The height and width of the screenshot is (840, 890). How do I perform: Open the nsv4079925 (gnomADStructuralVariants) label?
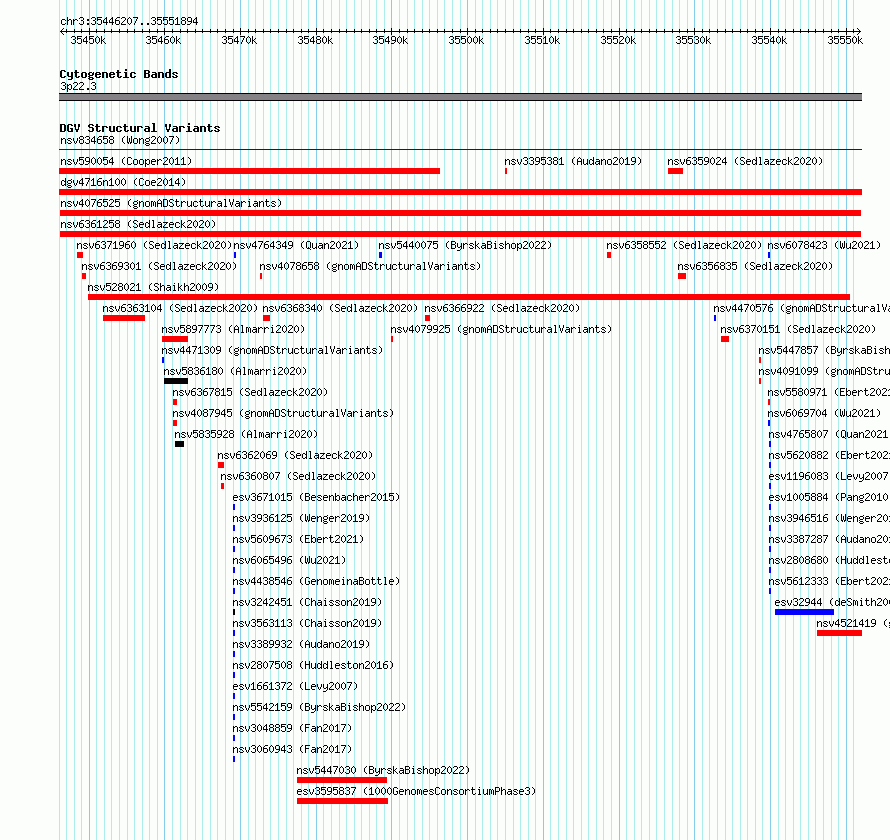click(501, 329)
